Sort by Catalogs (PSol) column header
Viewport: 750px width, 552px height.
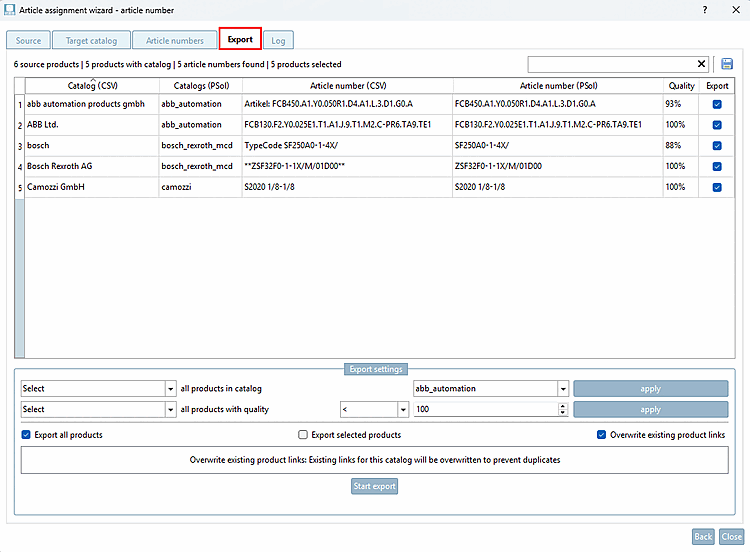coord(201,86)
